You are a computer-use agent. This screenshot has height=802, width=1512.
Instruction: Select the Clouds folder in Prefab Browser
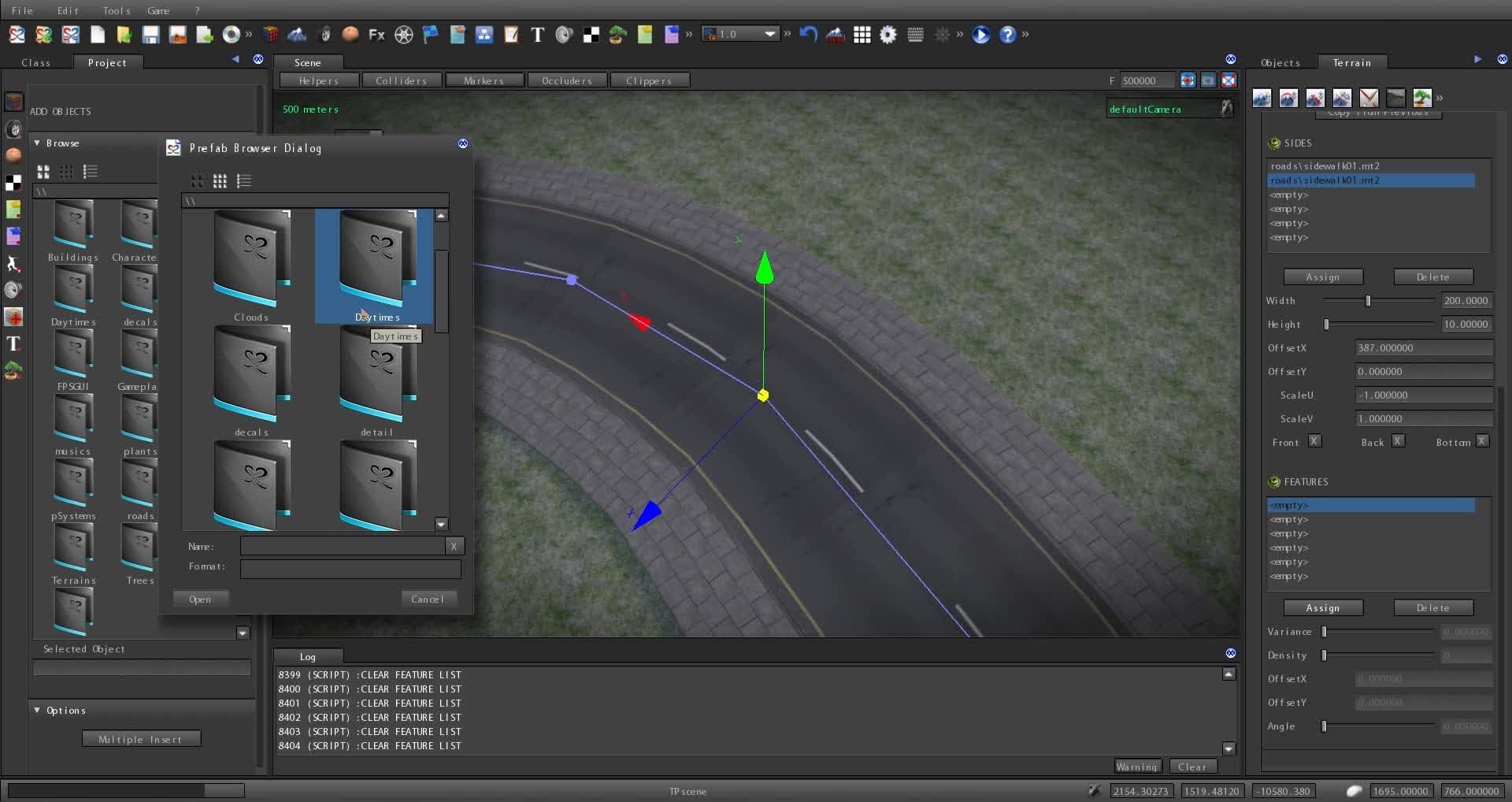click(x=251, y=266)
